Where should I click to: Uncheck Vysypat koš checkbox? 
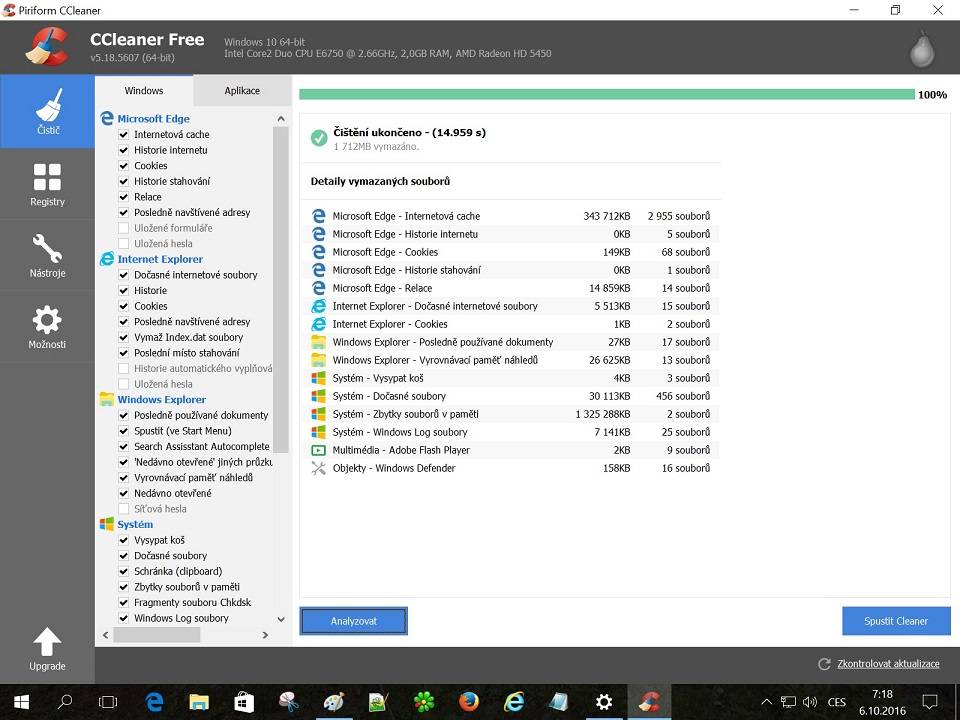(124, 540)
